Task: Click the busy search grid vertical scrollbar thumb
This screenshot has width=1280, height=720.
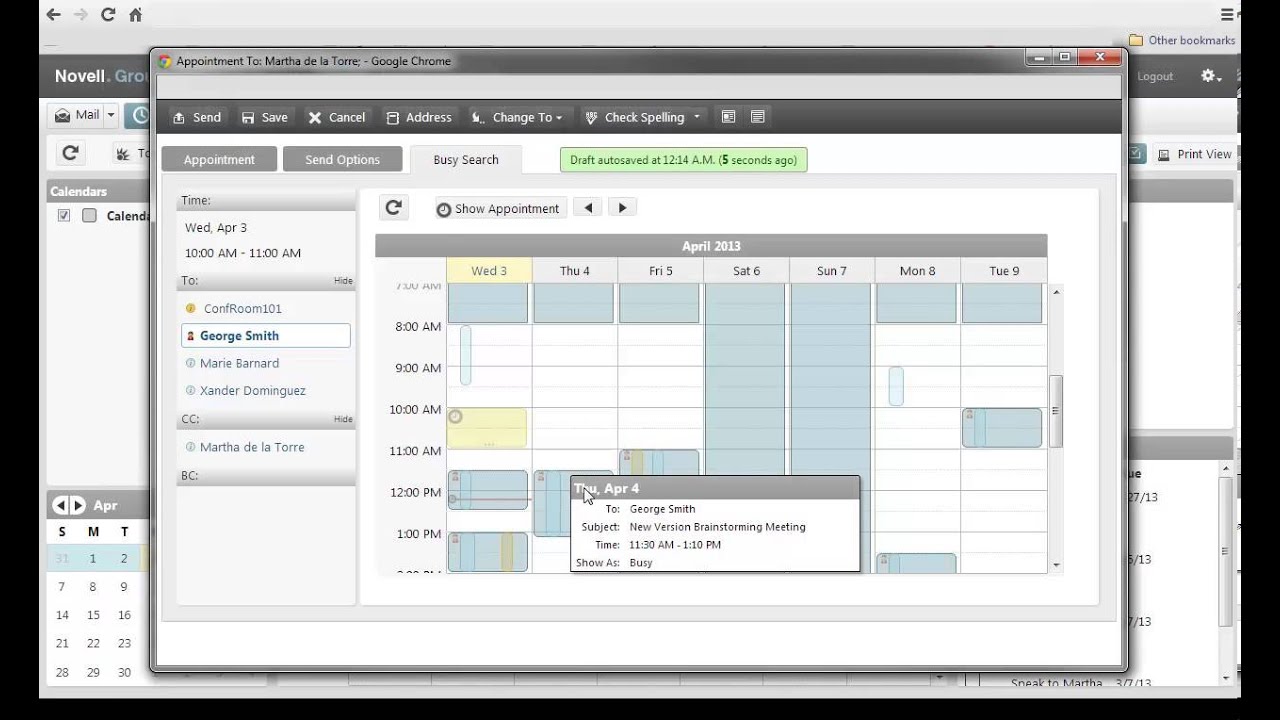Action: coord(1055,411)
